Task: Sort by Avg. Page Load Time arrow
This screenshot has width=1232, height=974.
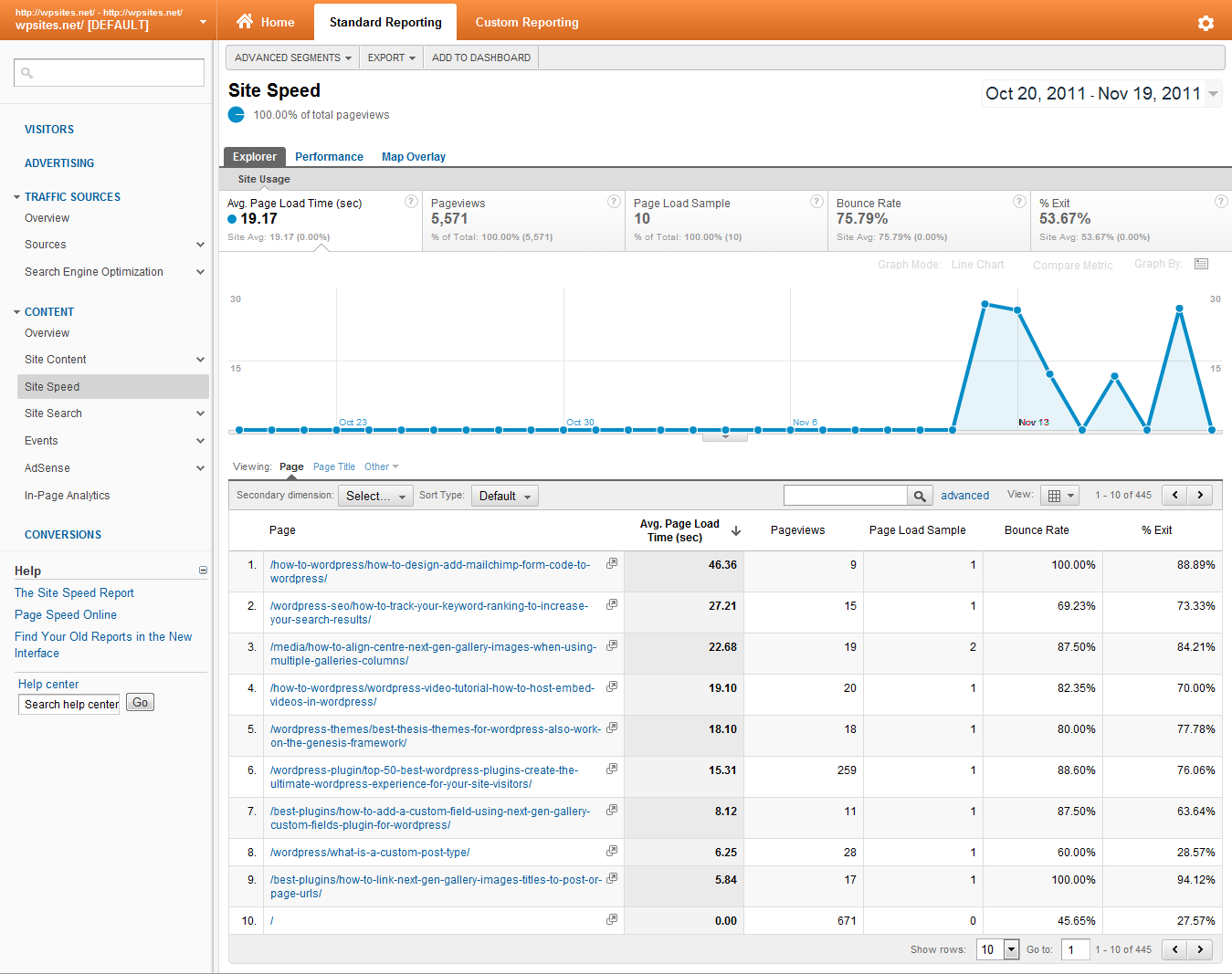Action: pos(736,530)
